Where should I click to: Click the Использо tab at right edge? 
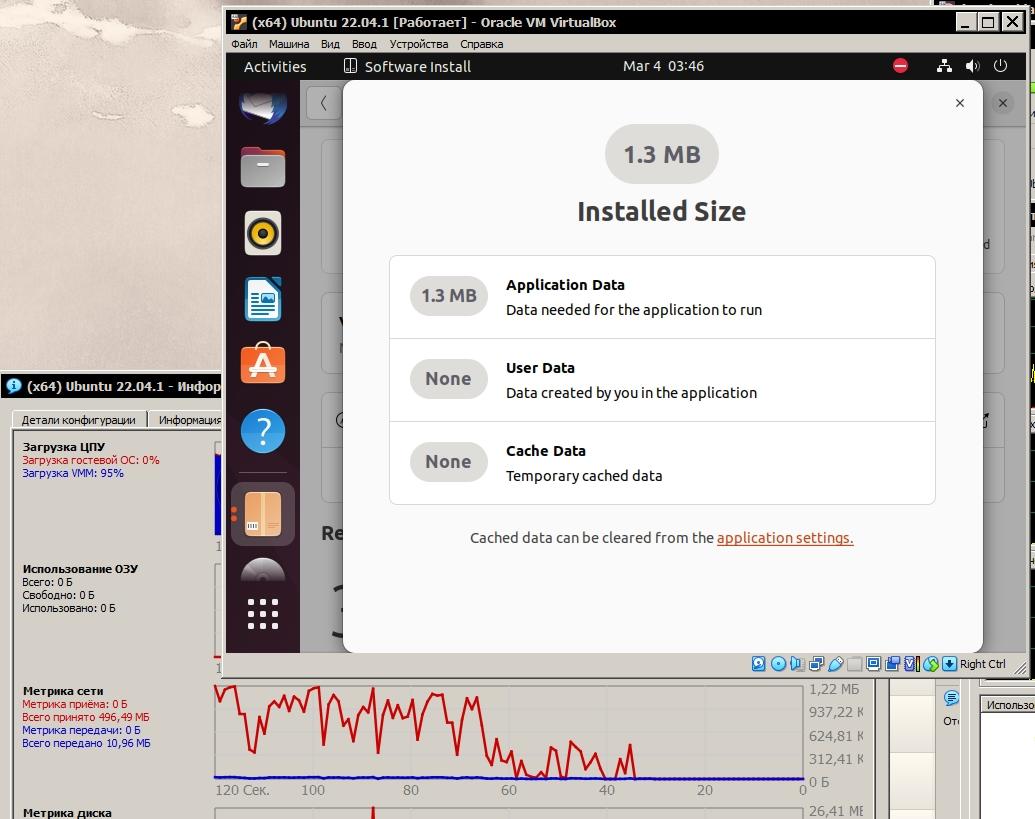(x=1009, y=705)
